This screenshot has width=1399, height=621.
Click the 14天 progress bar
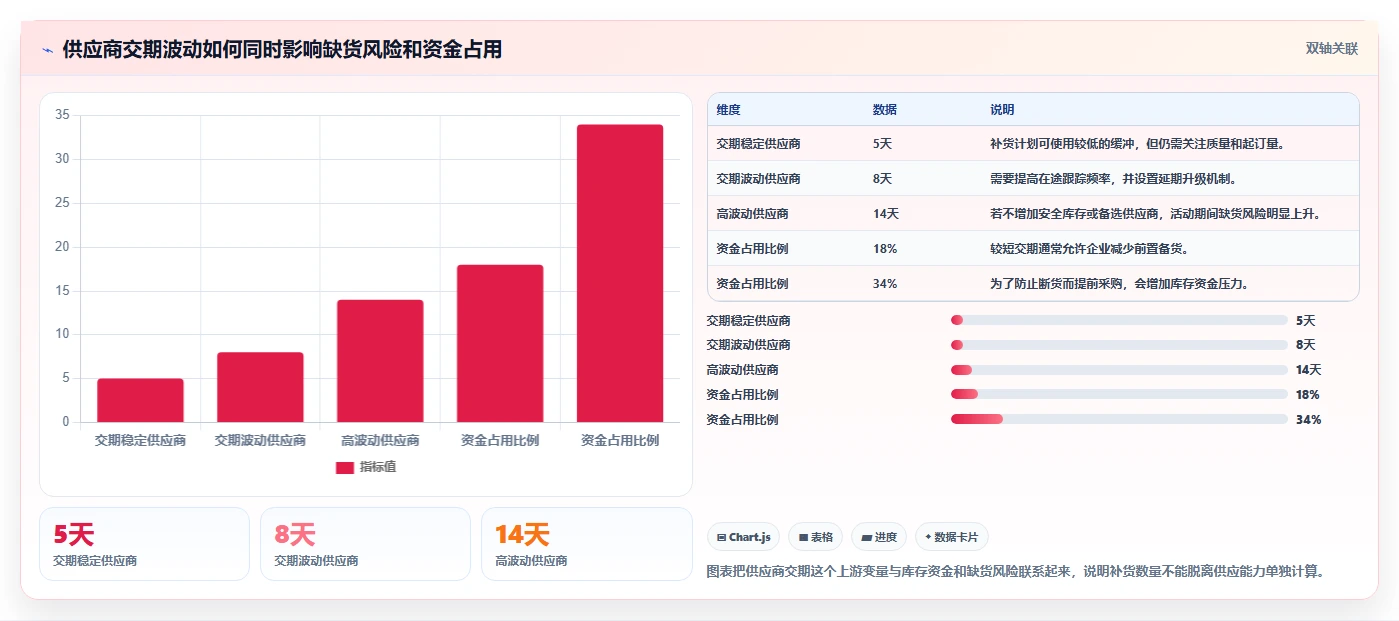[1119, 370]
